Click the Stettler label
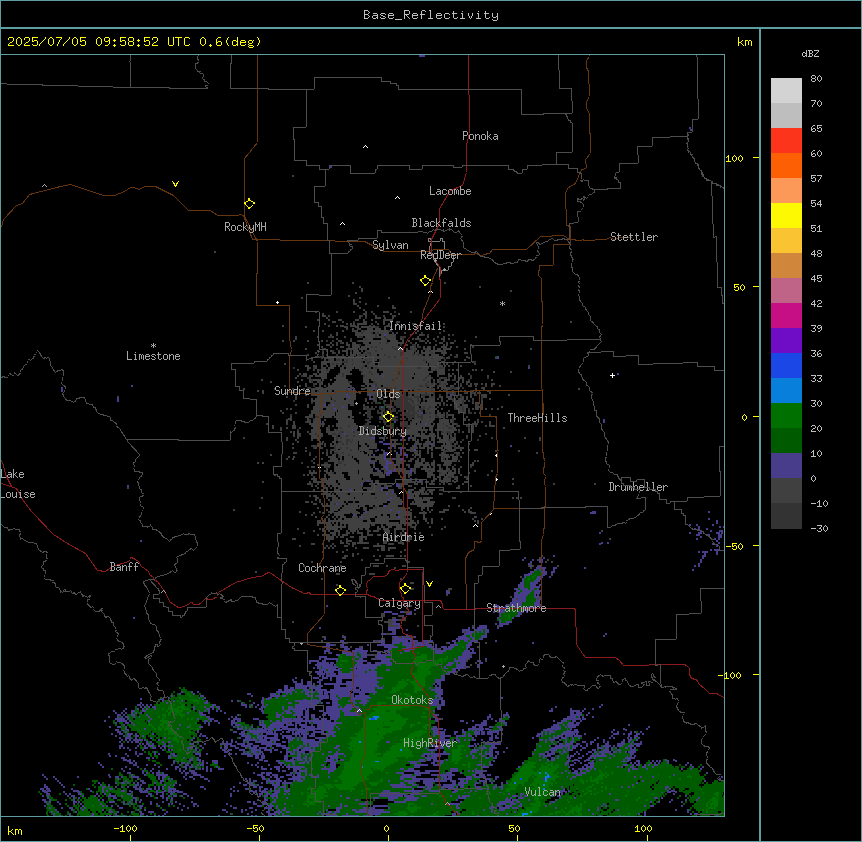 point(634,237)
